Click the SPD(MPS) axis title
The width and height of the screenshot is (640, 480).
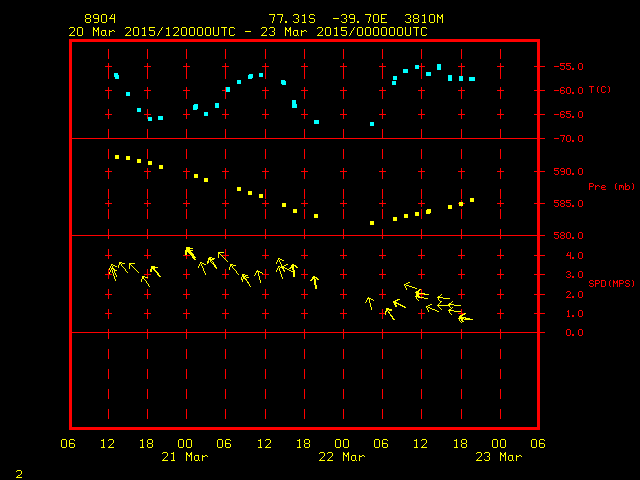click(x=611, y=283)
